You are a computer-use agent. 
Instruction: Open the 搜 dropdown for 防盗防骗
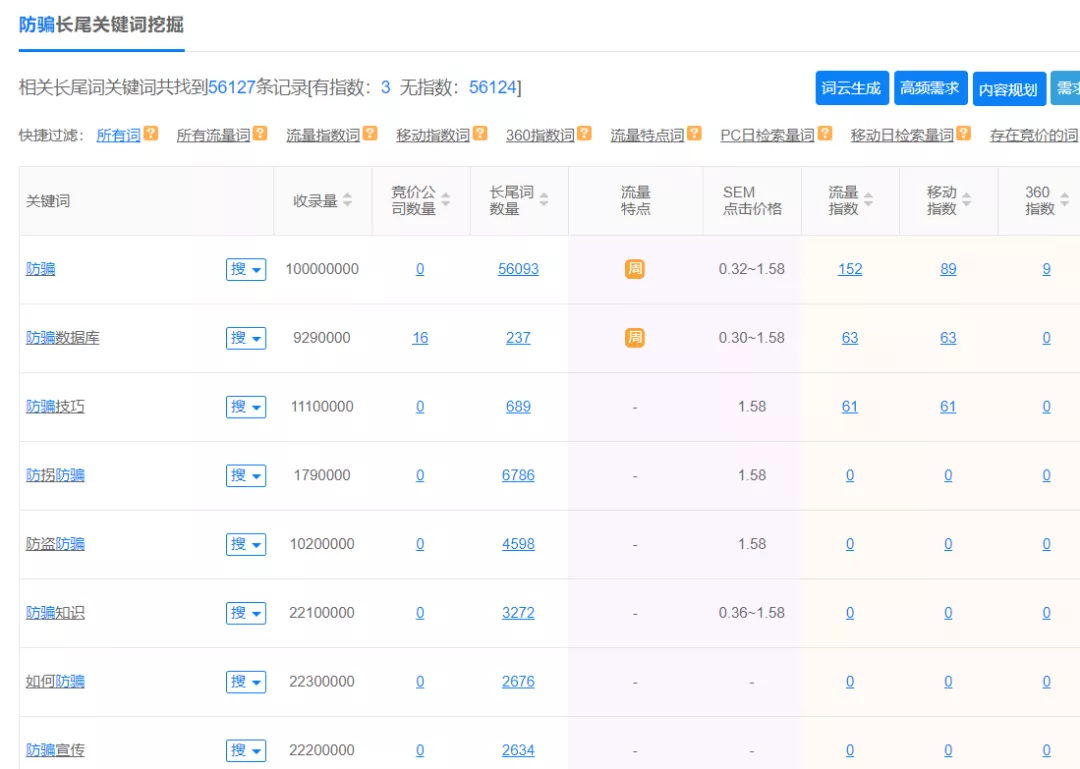pos(246,544)
